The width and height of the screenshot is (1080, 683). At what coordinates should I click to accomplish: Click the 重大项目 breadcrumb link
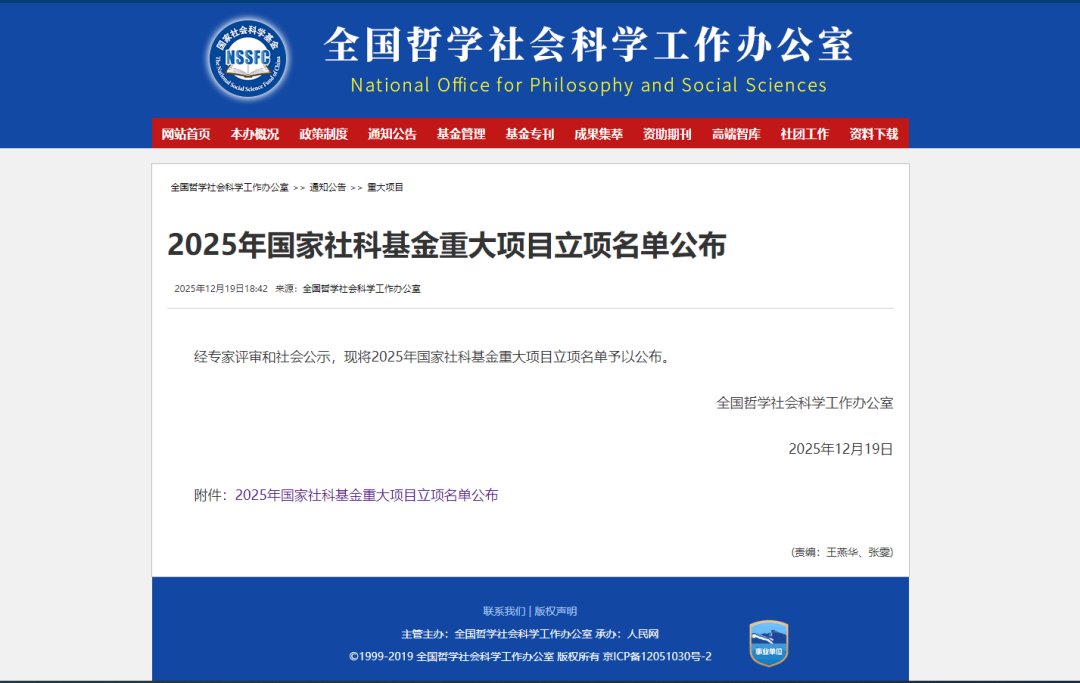pyautogui.click(x=385, y=187)
